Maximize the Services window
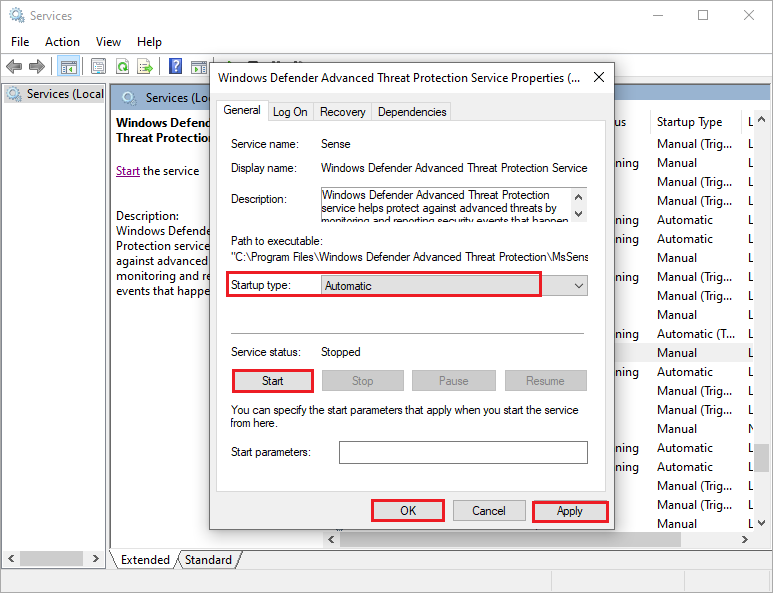773x593 pixels. coord(703,15)
